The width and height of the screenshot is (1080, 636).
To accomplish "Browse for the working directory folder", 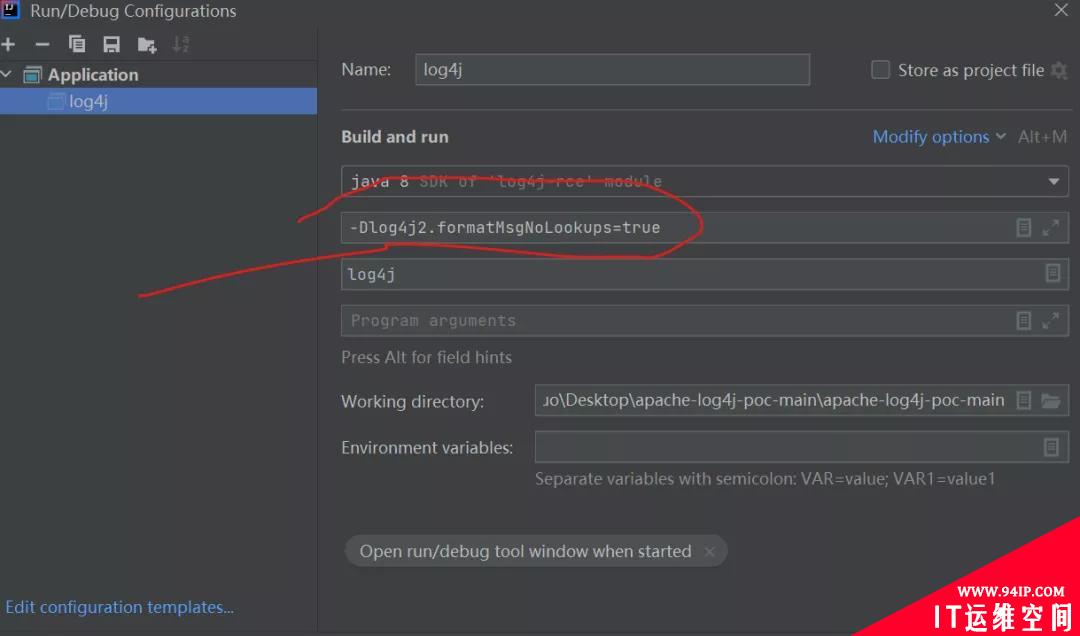I will (x=1050, y=400).
